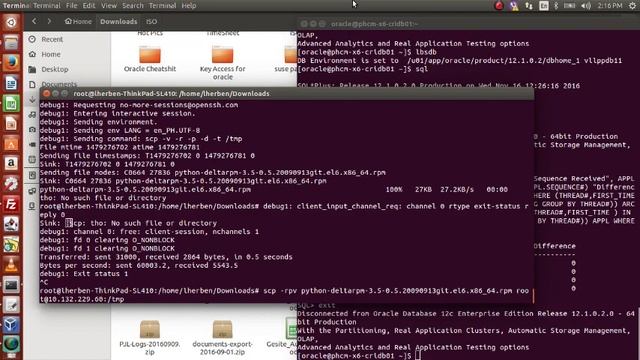Open the Terminal icon in the launcher
Screen dimensions: 640x360
pos(11,285)
